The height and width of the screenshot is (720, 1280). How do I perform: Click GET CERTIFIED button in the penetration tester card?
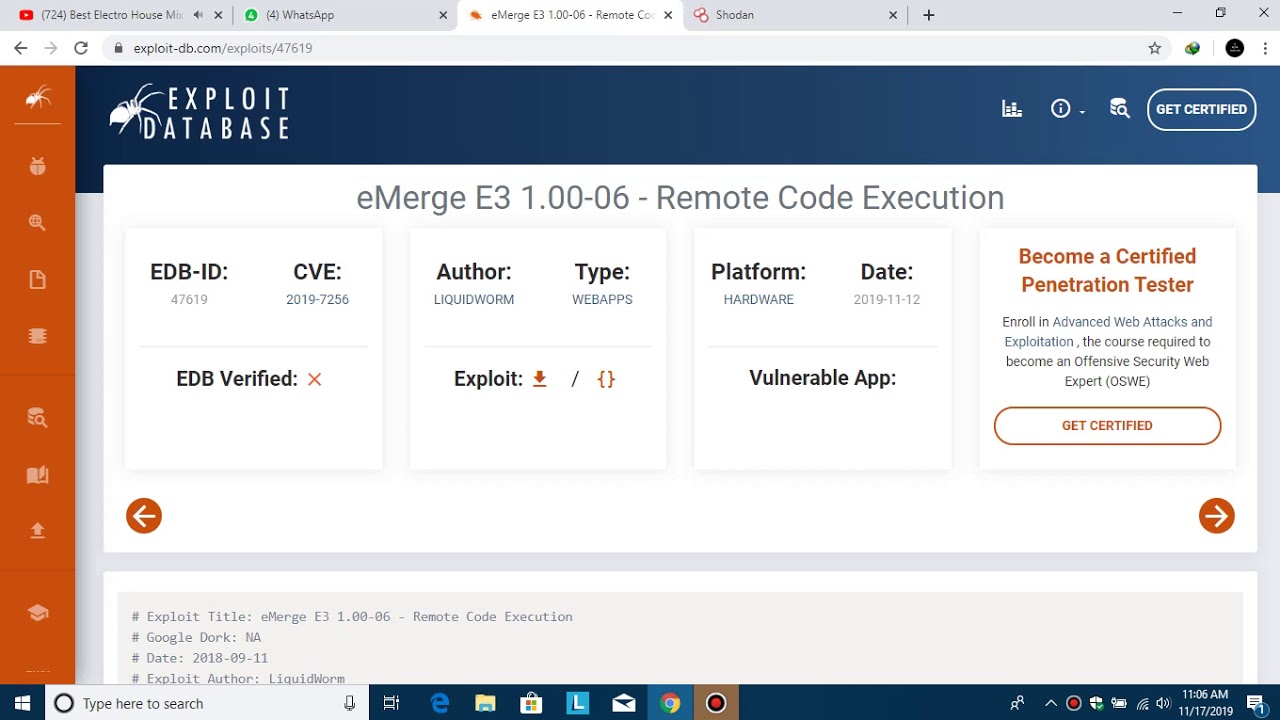[x=1107, y=425]
